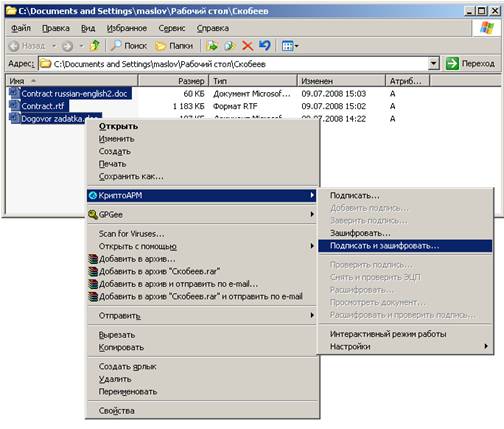
Task: Expand the GPGee submenu
Action: click(202, 214)
